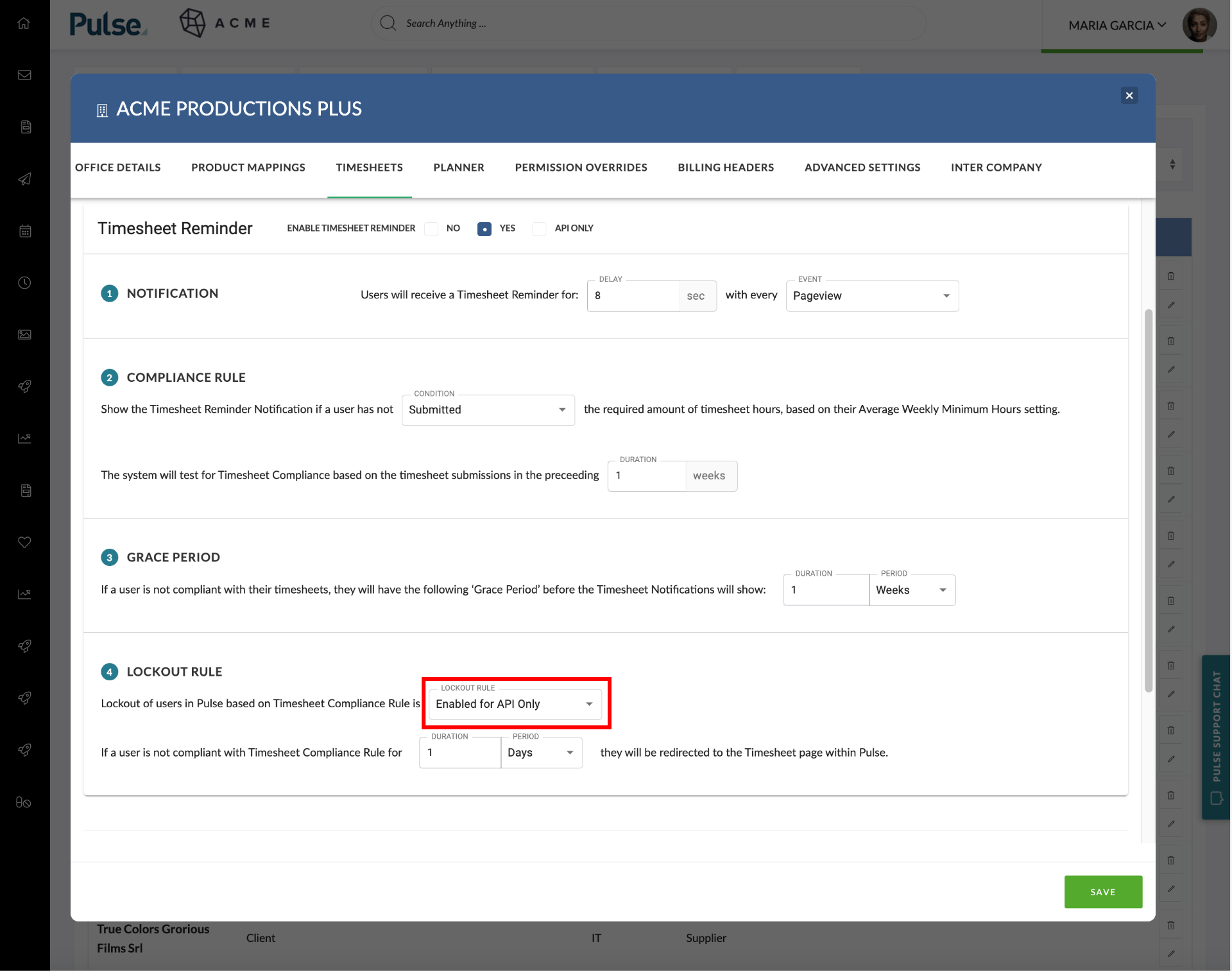Open the image gallery sidebar icon
1232x971 pixels.
click(24, 334)
